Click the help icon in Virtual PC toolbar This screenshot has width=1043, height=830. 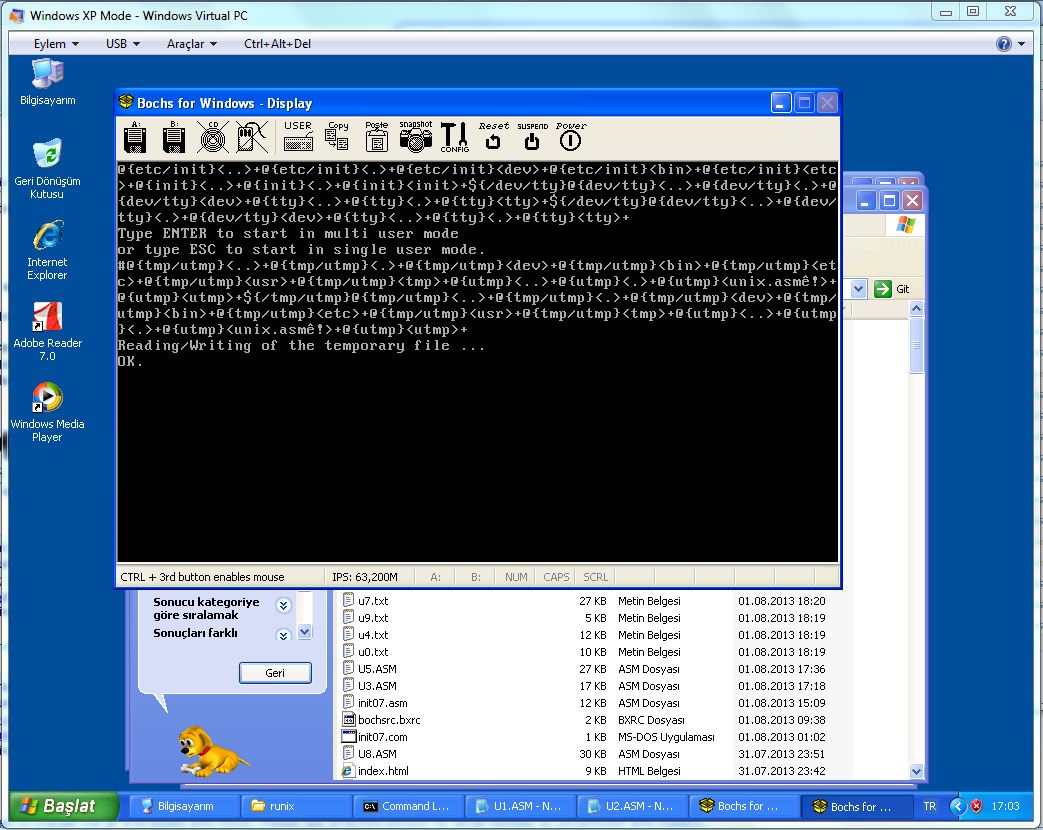(x=1003, y=44)
